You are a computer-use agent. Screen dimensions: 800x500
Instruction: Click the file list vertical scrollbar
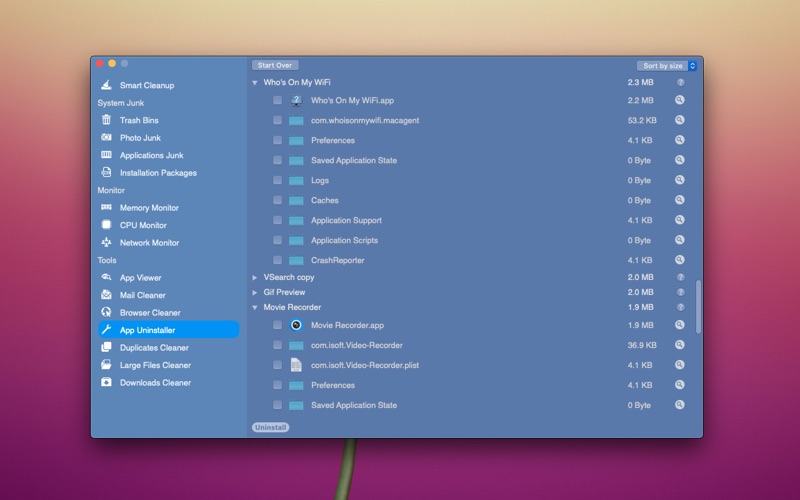click(698, 307)
